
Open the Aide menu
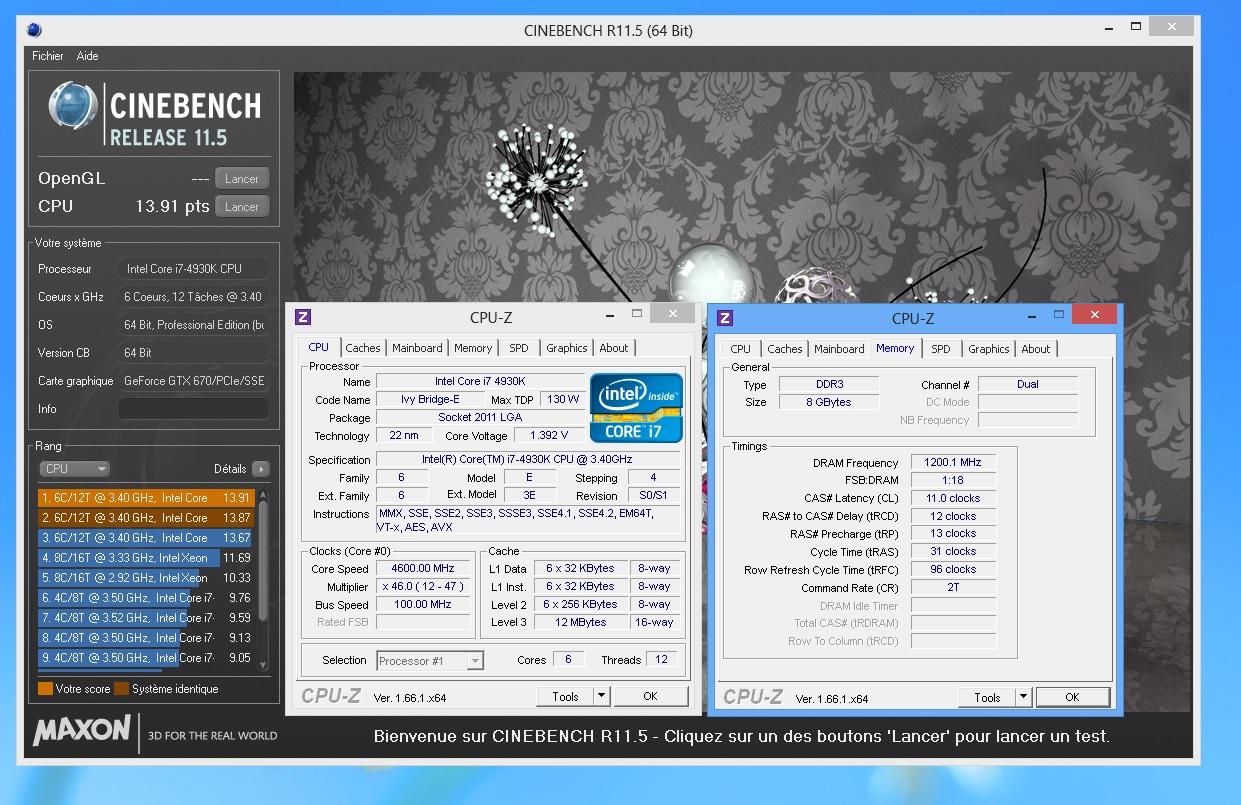88,56
